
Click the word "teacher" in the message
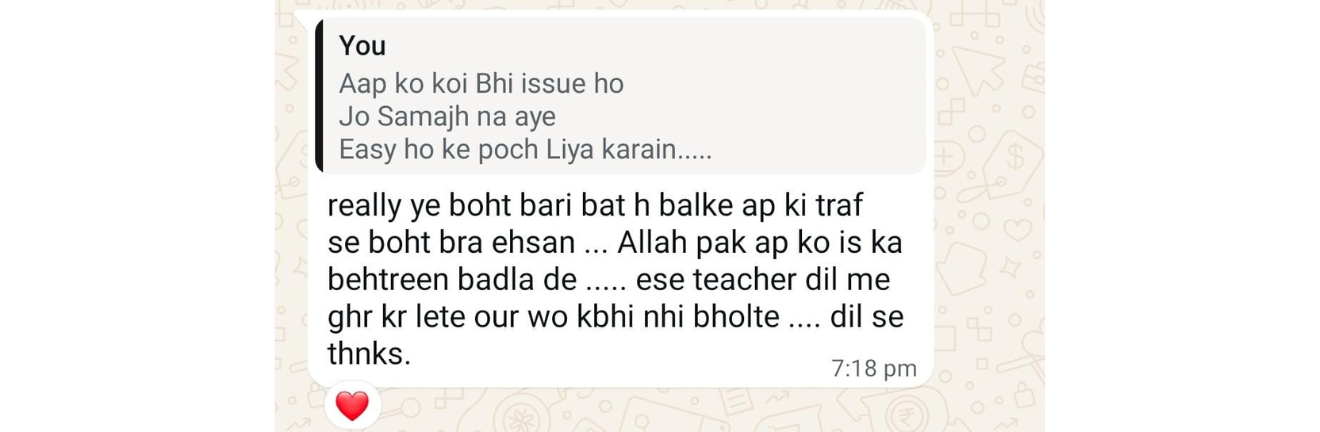click(759, 280)
